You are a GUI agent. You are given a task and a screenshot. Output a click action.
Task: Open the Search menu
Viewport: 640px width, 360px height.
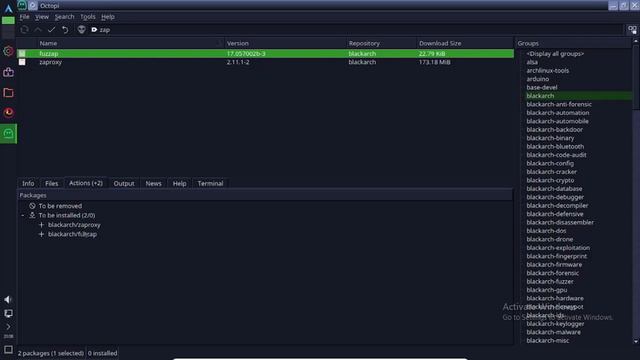pyautogui.click(x=64, y=17)
